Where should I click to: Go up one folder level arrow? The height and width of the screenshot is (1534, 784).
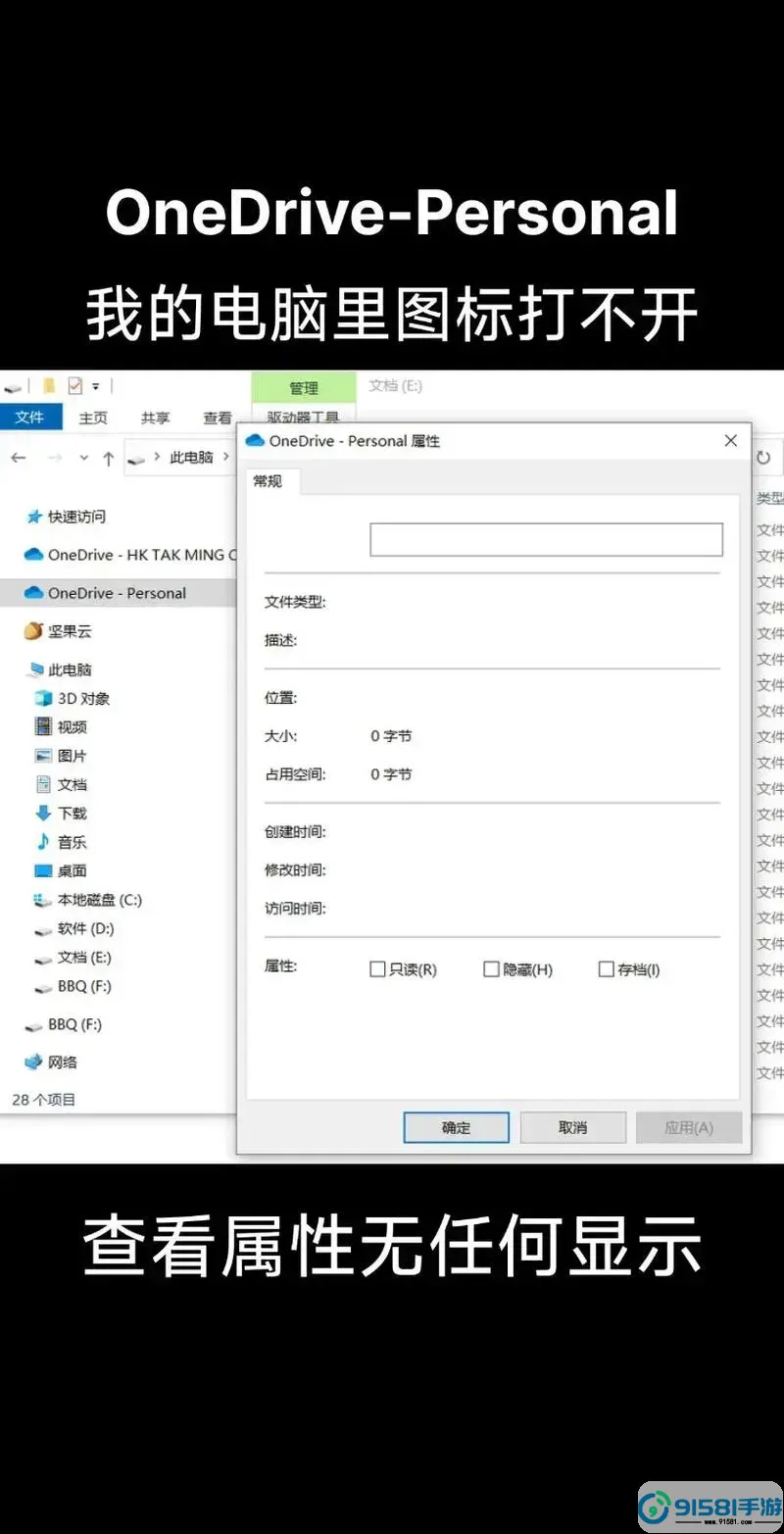click(x=108, y=458)
